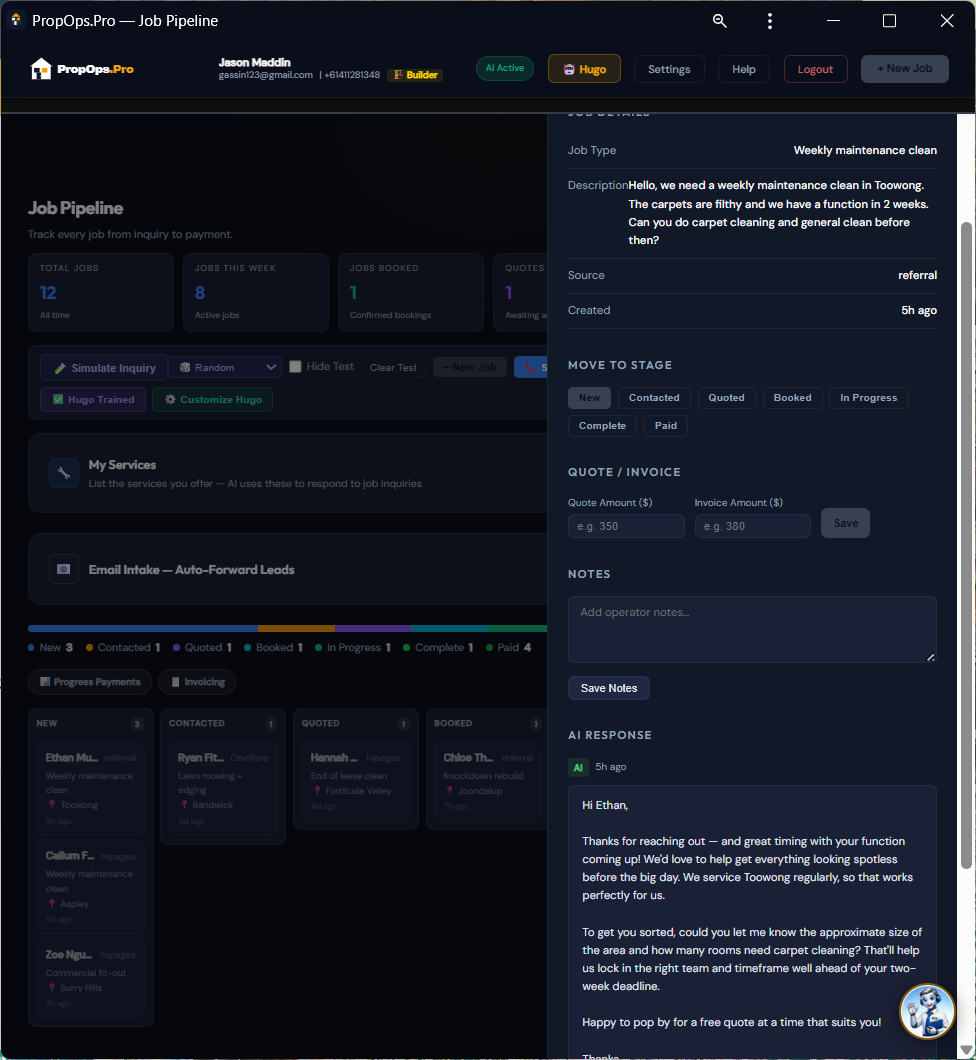Image resolution: width=976 pixels, height=1060 pixels.
Task: Click the Logout button
Action: coord(815,69)
